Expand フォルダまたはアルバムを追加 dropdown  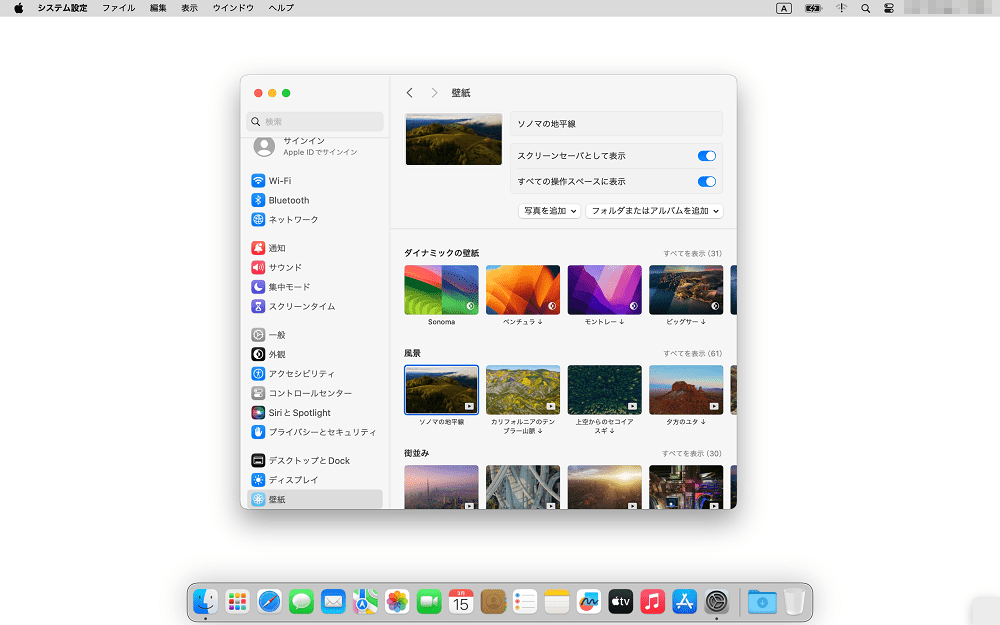(654, 210)
